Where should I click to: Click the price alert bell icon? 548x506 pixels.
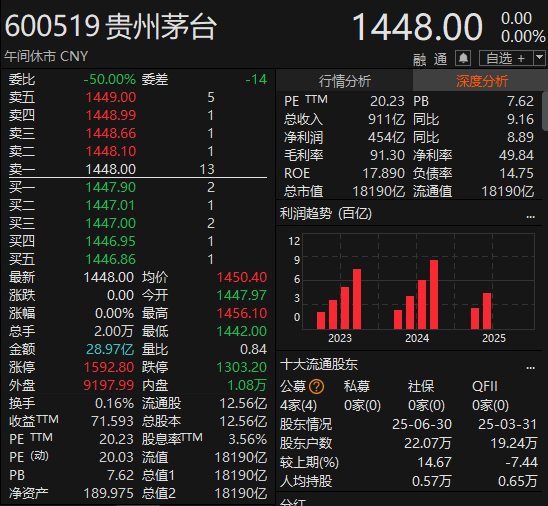(463, 58)
